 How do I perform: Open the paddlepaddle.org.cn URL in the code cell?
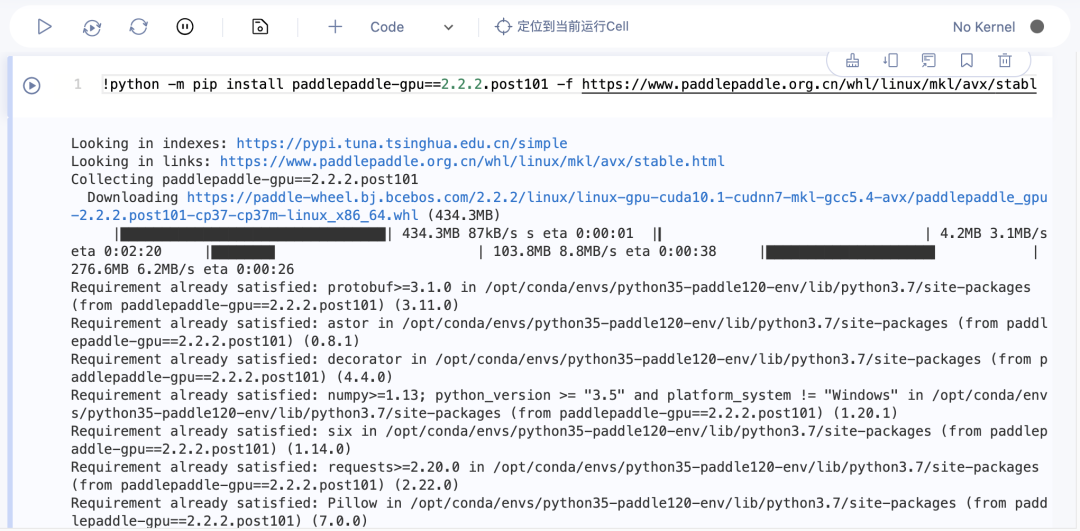[x=809, y=85]
